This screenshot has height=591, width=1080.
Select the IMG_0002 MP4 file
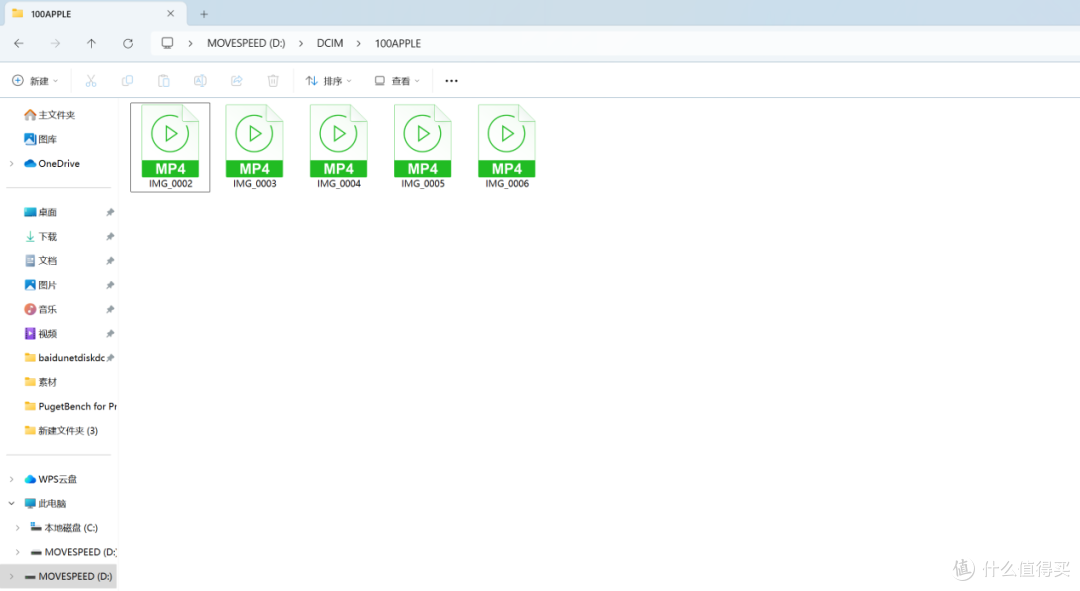pyautogui.click(x=170, y=147)
